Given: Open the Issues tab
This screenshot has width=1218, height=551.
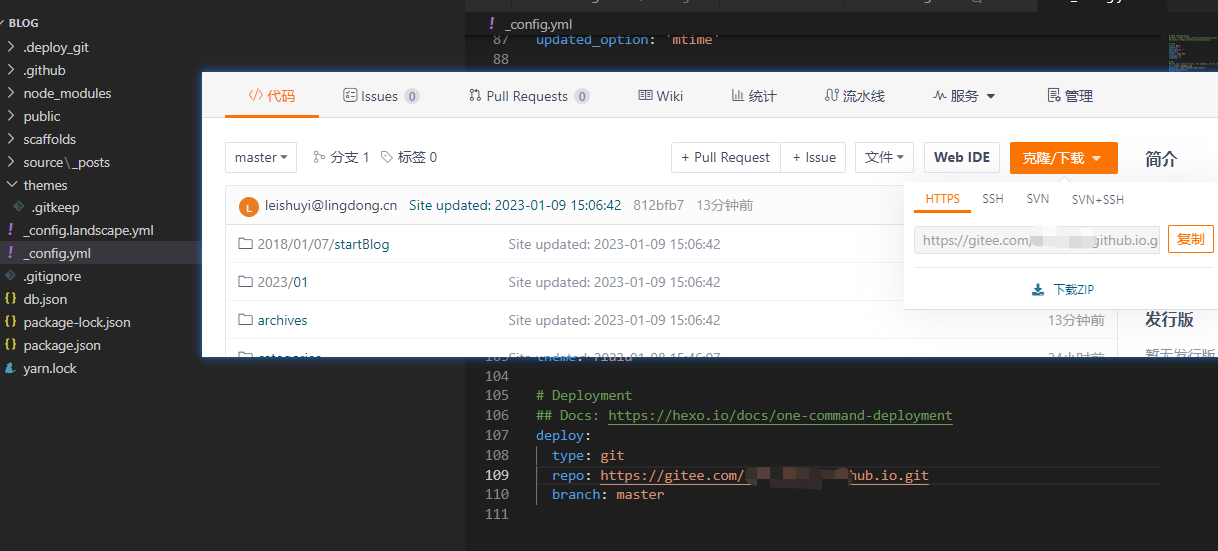Looking at the screenshot, I should [381, 96].
